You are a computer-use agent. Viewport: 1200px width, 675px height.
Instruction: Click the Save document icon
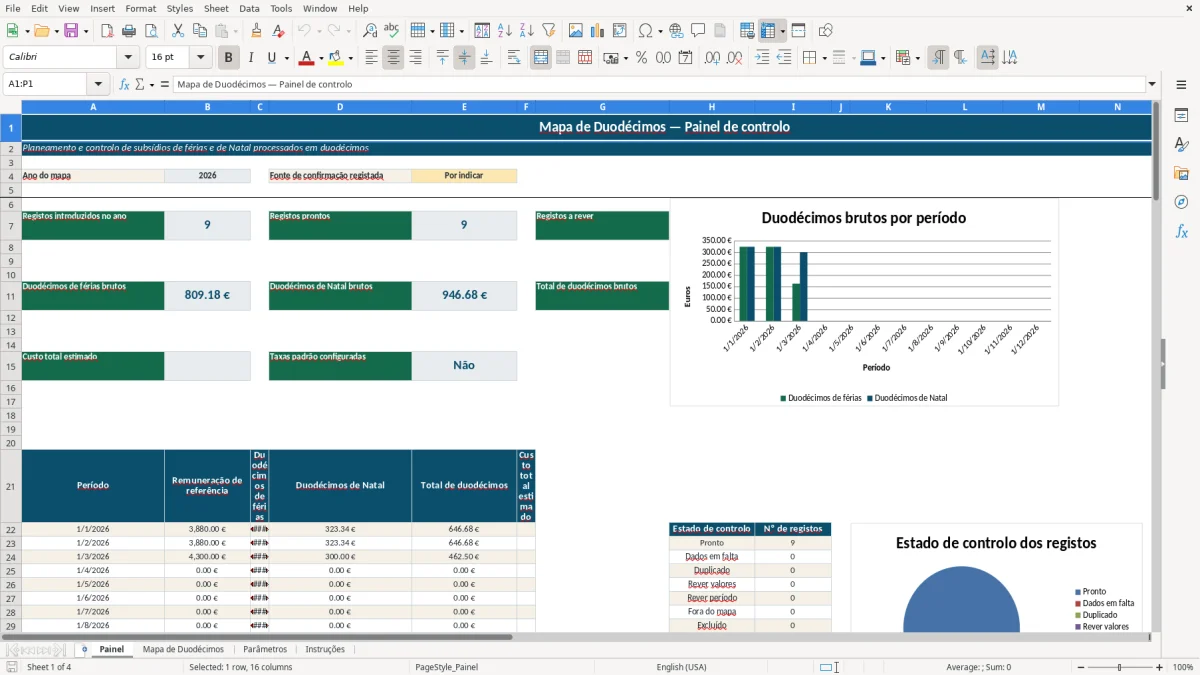(71, 31)
